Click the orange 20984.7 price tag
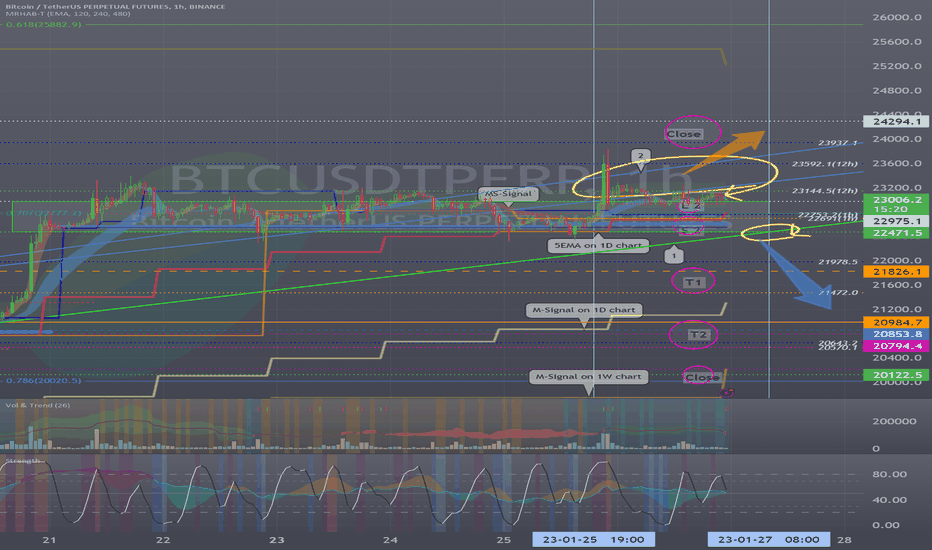This screenshot has height=550, width=932. click(x=896, y=323)
